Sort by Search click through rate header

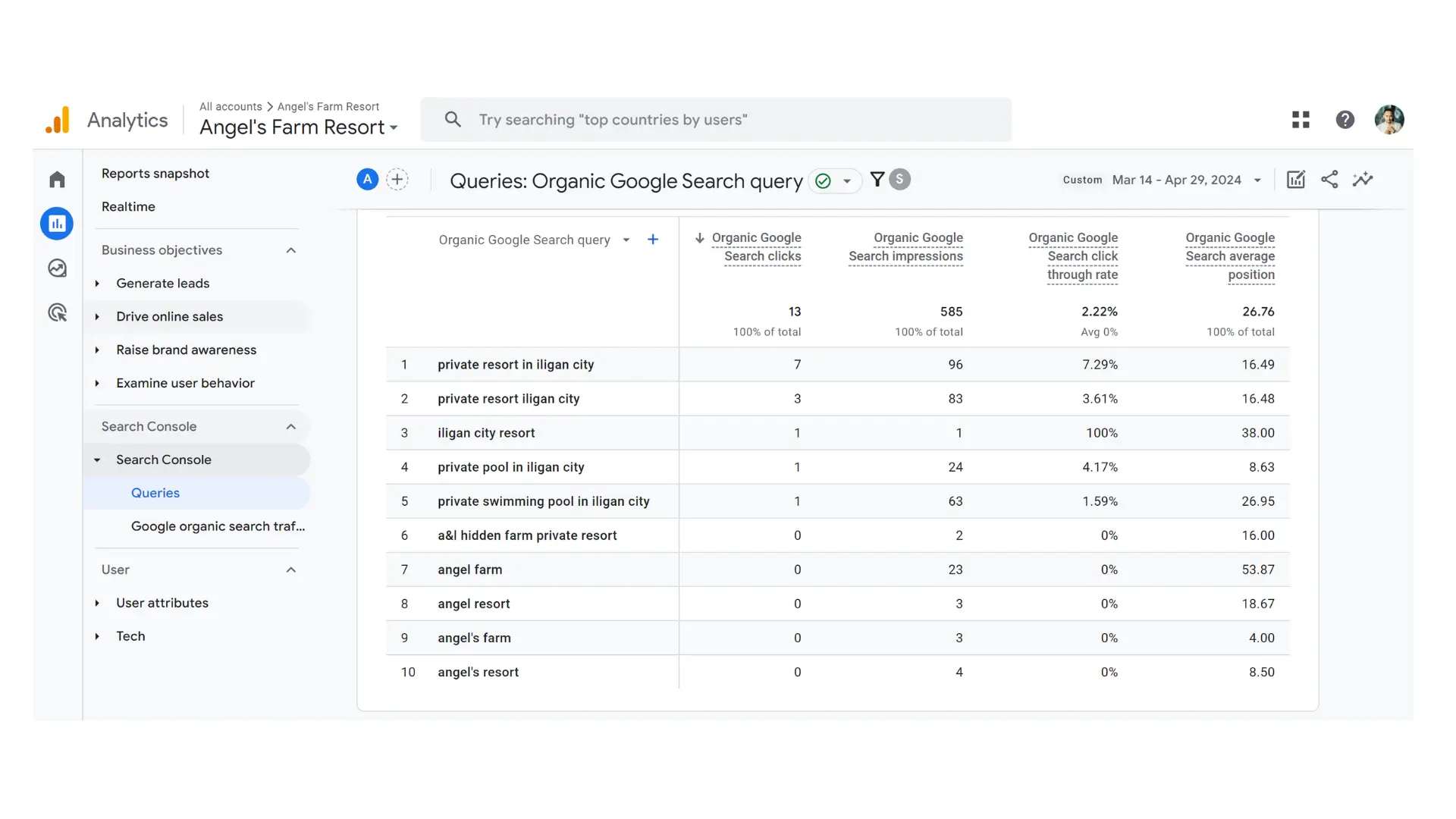click(x=1073, y=256)
